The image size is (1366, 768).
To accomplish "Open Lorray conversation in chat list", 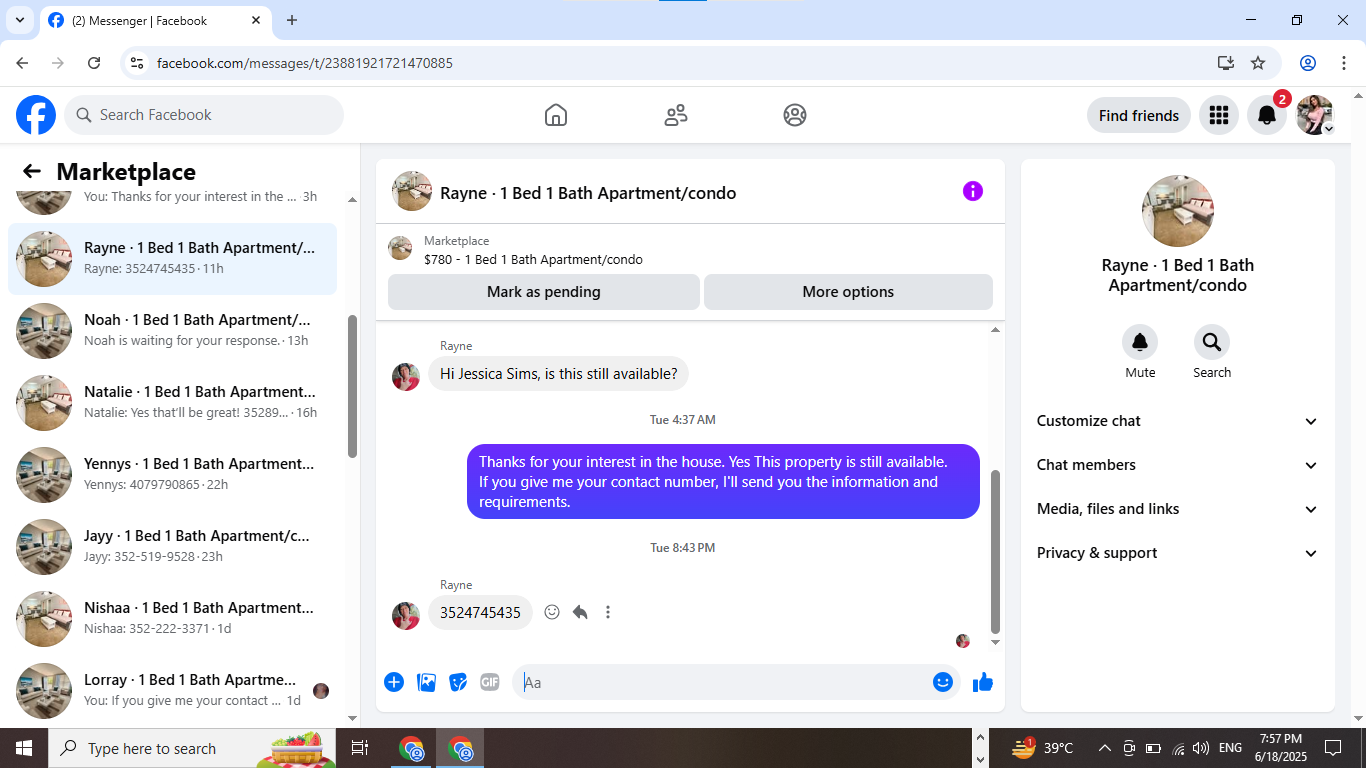I will point(173,690).
